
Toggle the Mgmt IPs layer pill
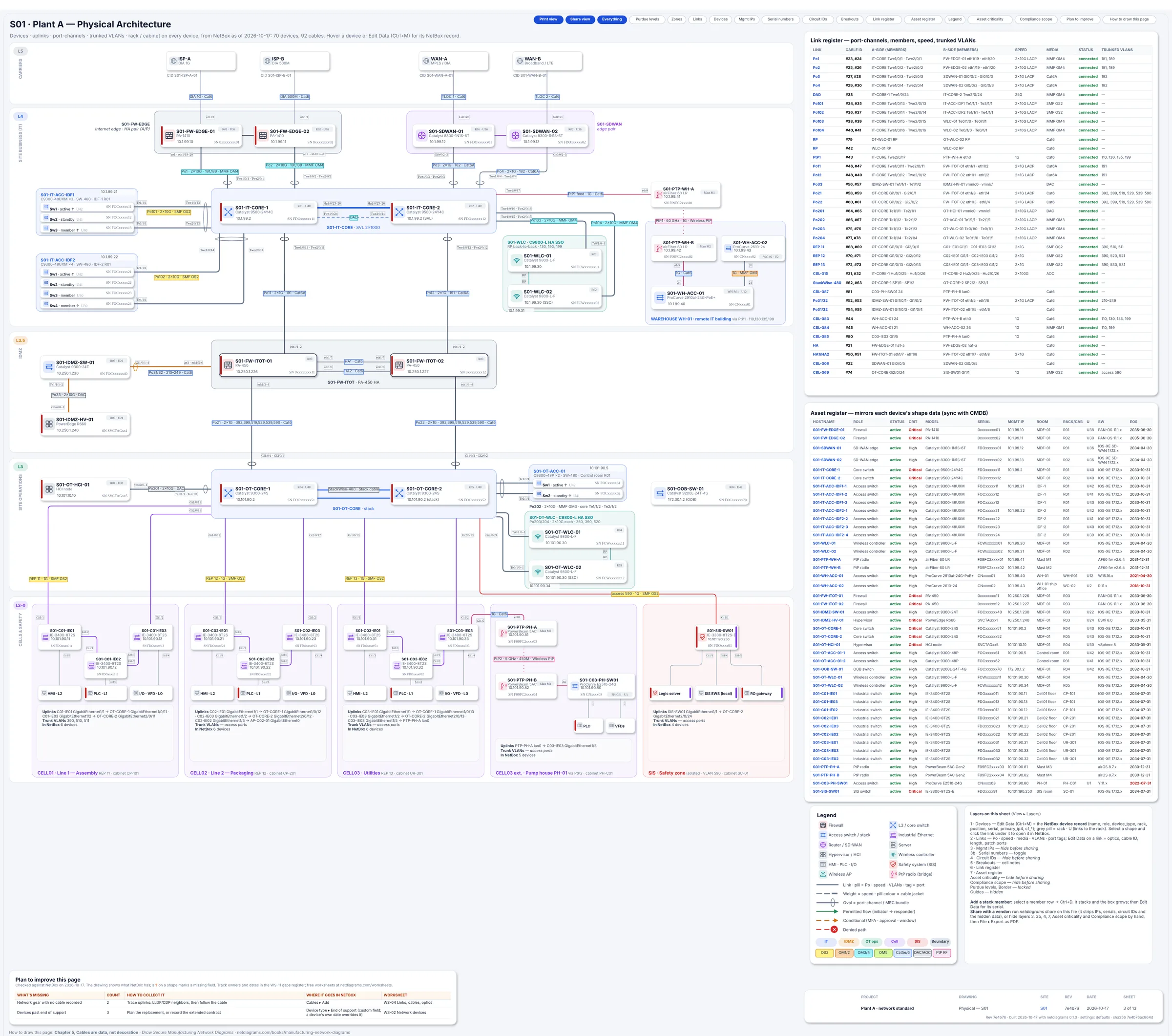pyautogui.click(x=747, y=20)
